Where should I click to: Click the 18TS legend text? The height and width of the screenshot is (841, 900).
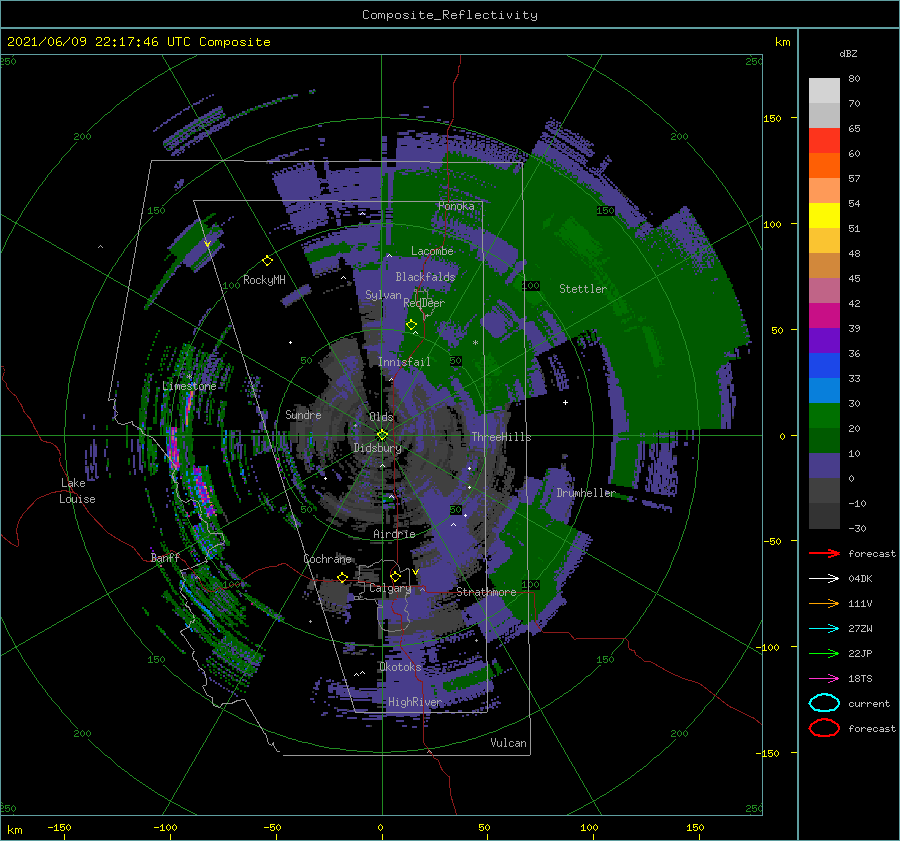(x=860, y=678)
